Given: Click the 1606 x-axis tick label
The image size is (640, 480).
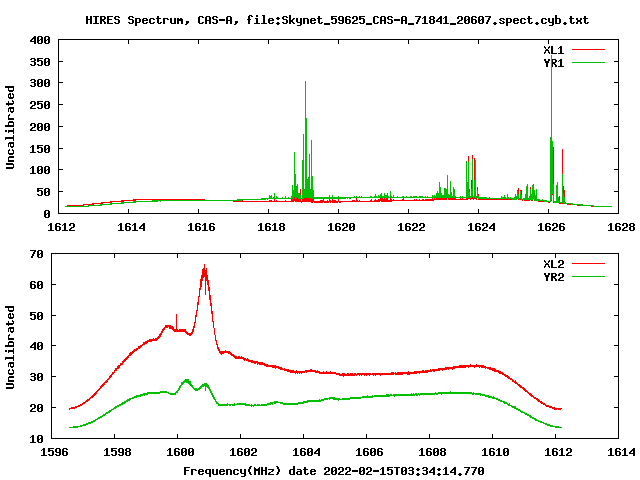Looking at the screenshot, I should [x=369, y=452].
